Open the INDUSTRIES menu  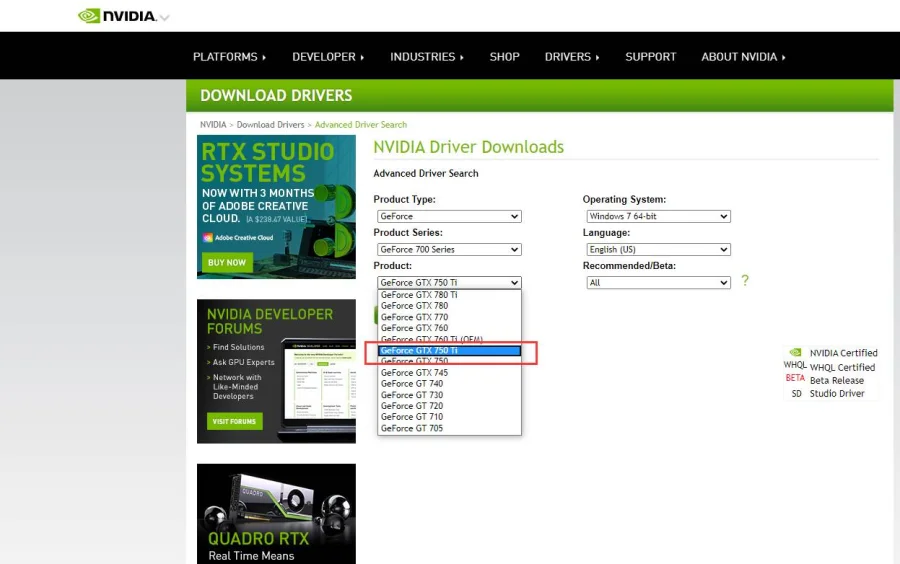pos(427,57)
